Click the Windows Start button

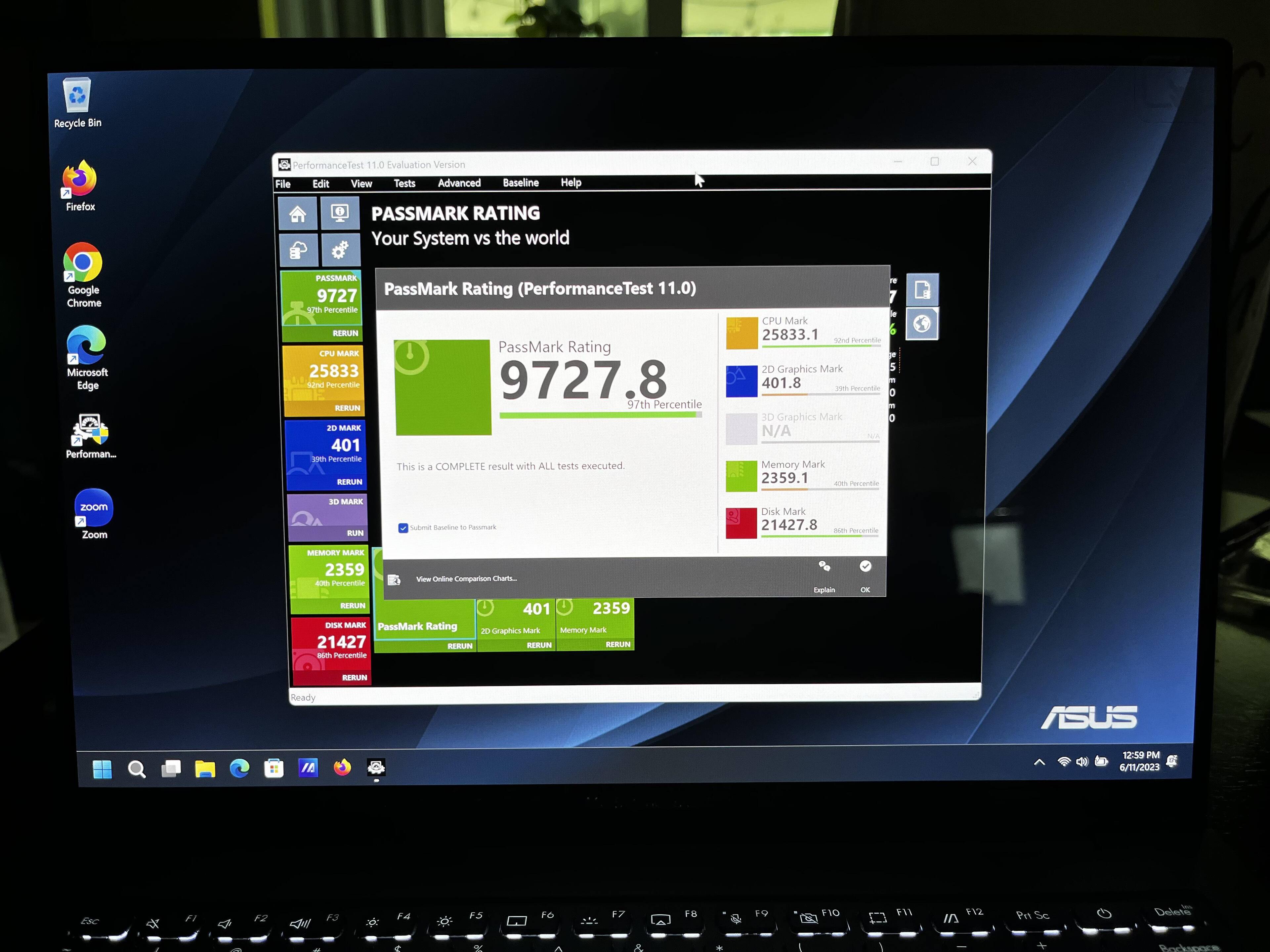pos(102,769)
